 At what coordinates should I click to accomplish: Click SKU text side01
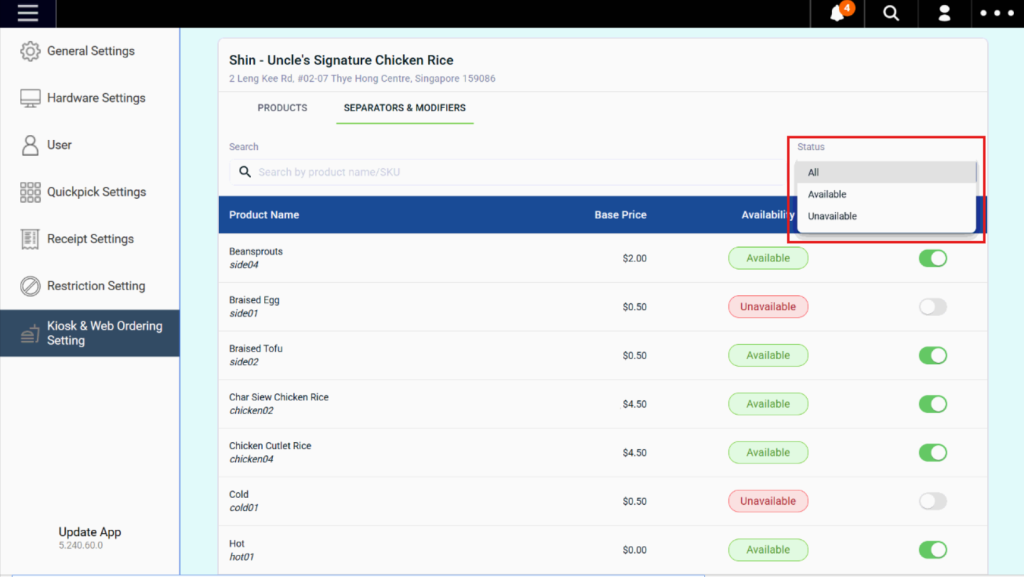coord(244,313)
